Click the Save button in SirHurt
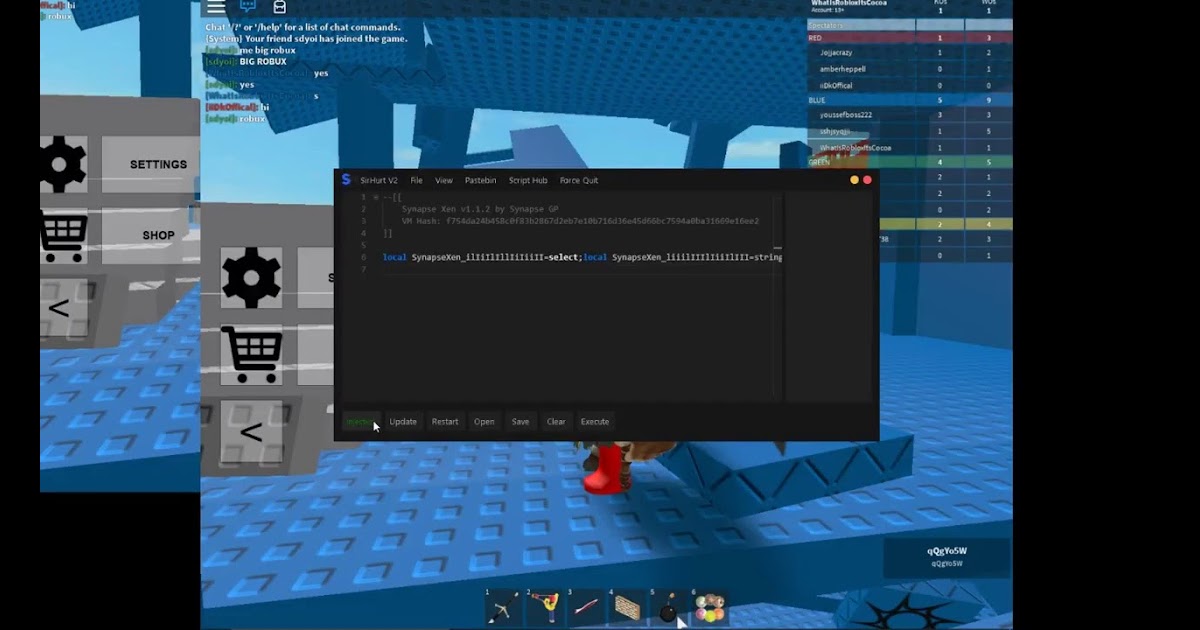Viewport: 1200px width, 630px height. 520,422
